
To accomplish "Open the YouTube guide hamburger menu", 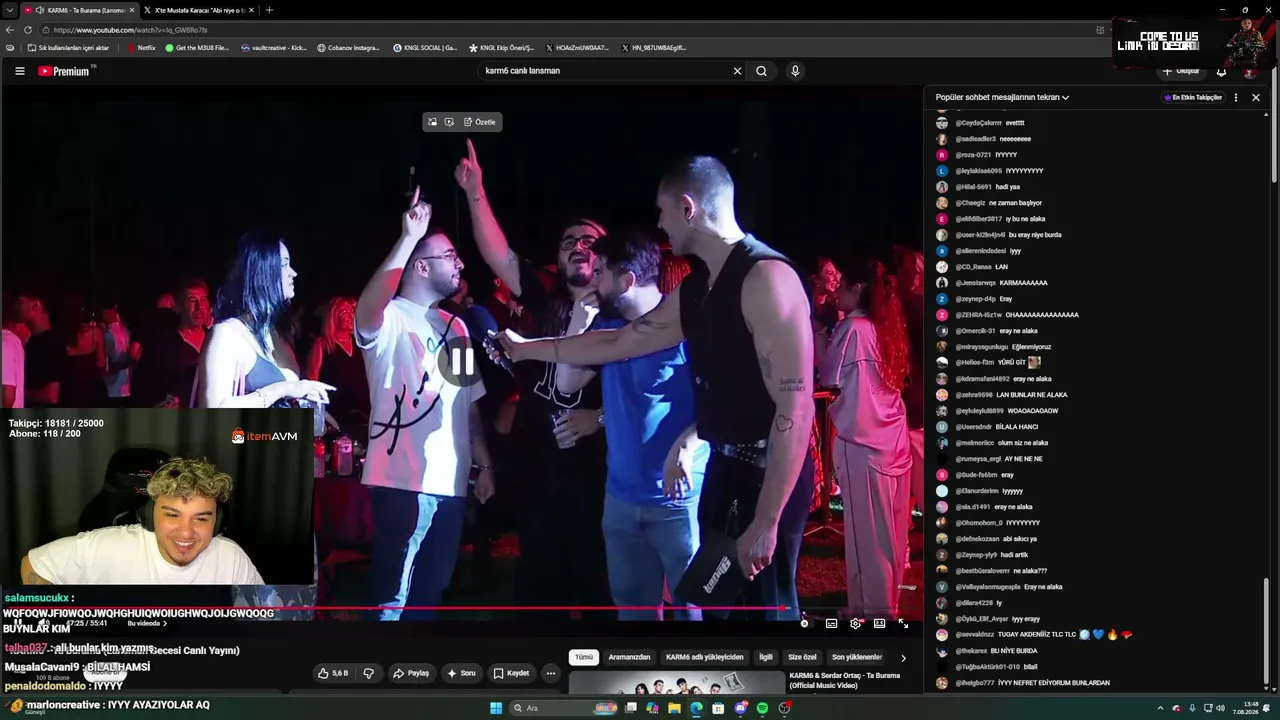I will 19,71.
